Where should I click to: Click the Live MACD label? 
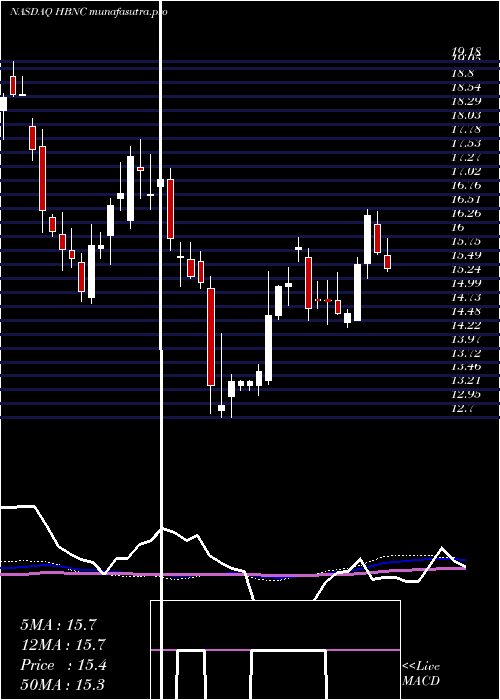(x=421, y=674)
